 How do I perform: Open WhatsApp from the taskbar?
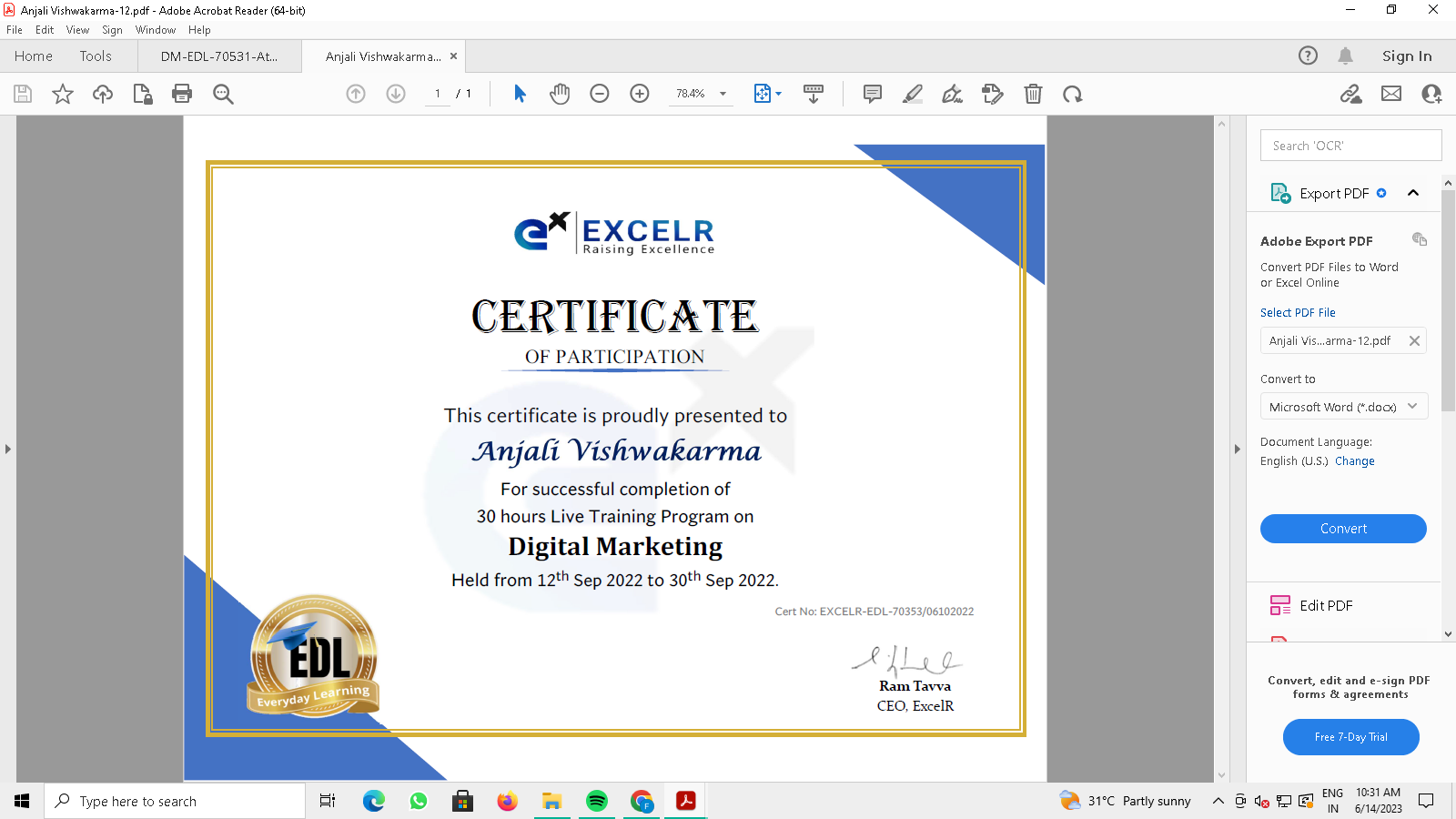(x=418, y=801)
